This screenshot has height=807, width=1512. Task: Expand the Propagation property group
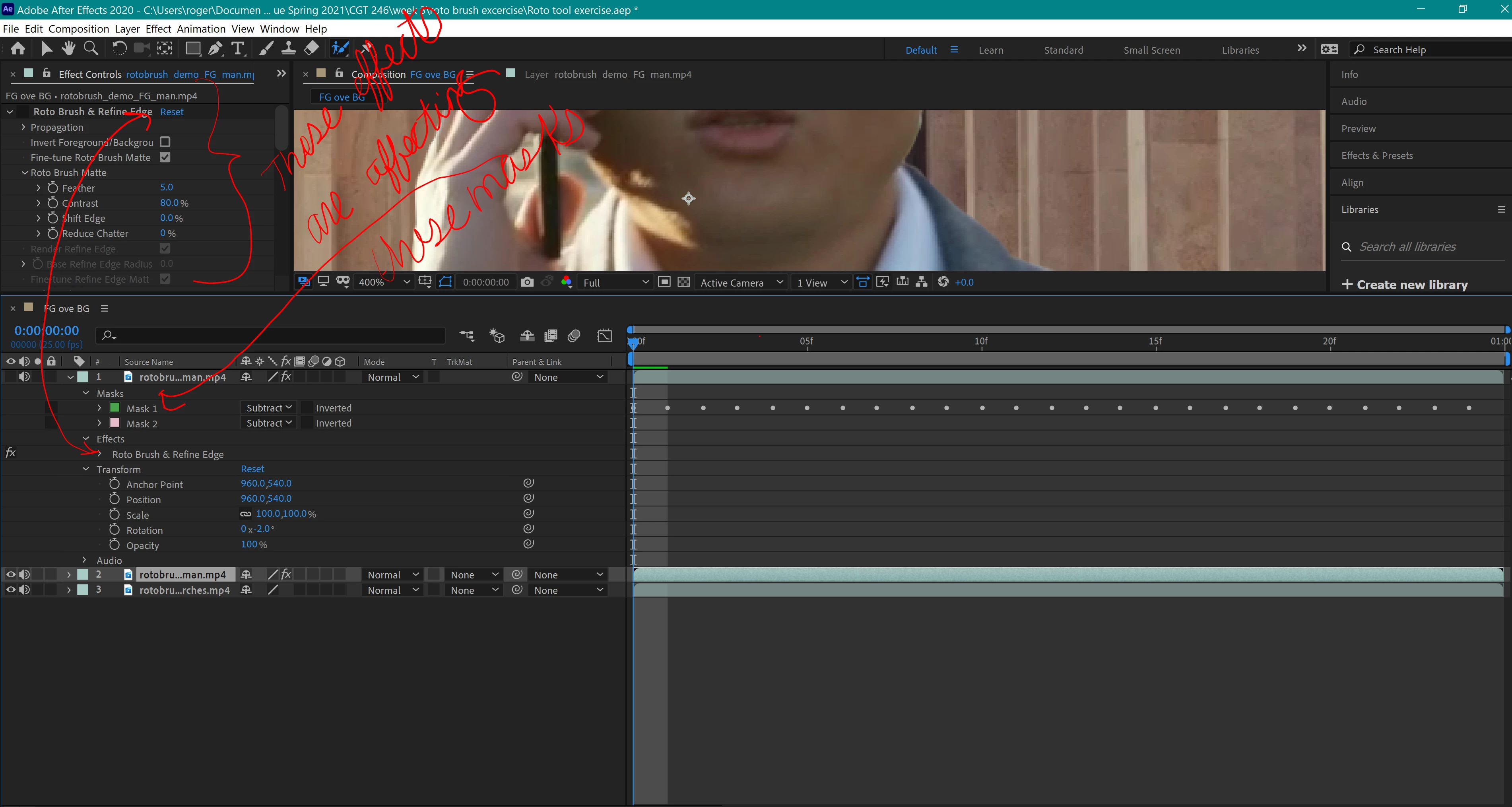pos(23,127)
